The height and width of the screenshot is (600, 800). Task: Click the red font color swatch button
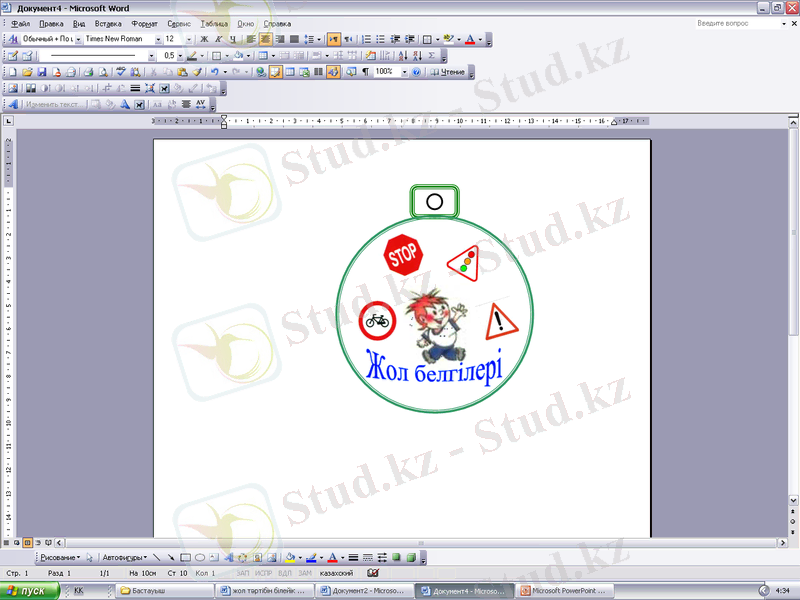click(x=471, y=39)
